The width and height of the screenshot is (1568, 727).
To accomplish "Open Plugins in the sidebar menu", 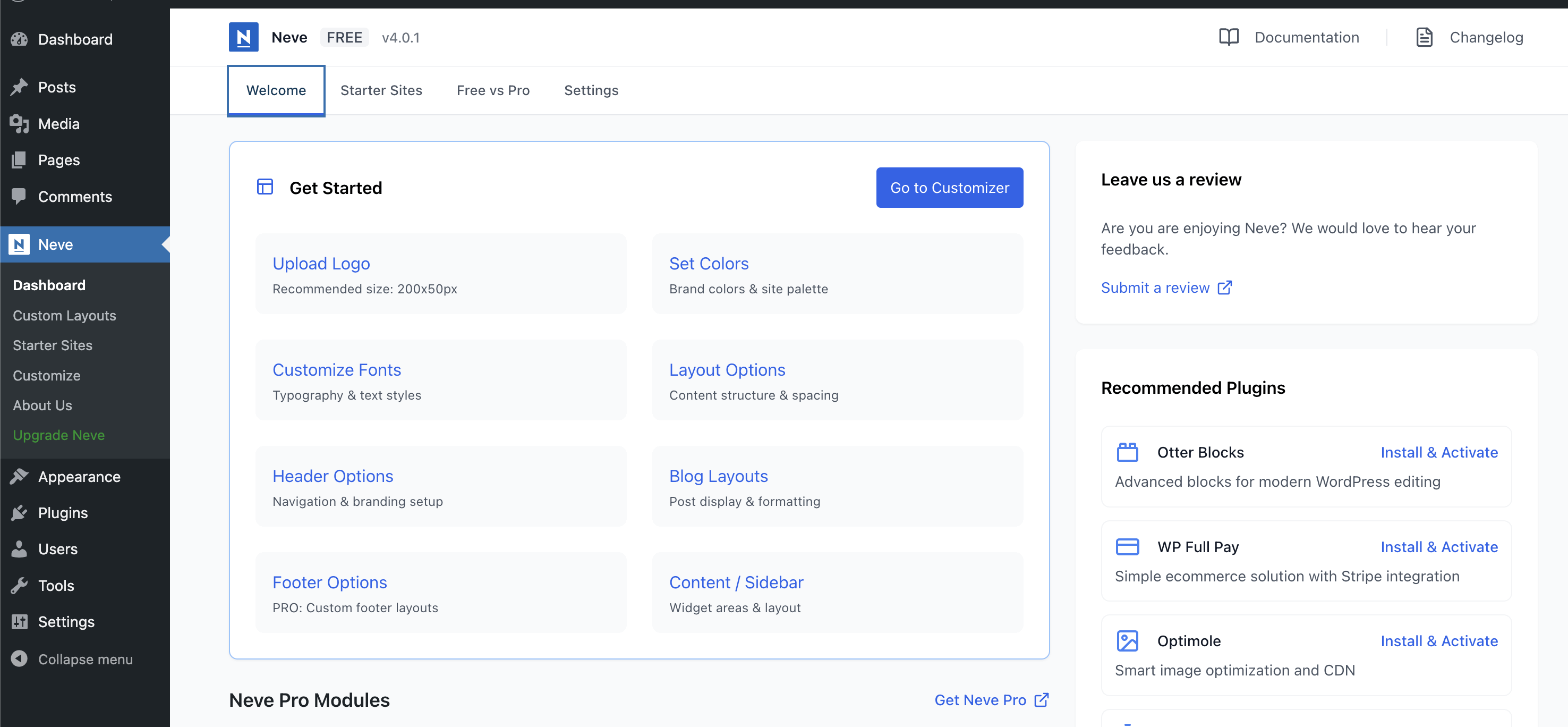I will point(63,513).
